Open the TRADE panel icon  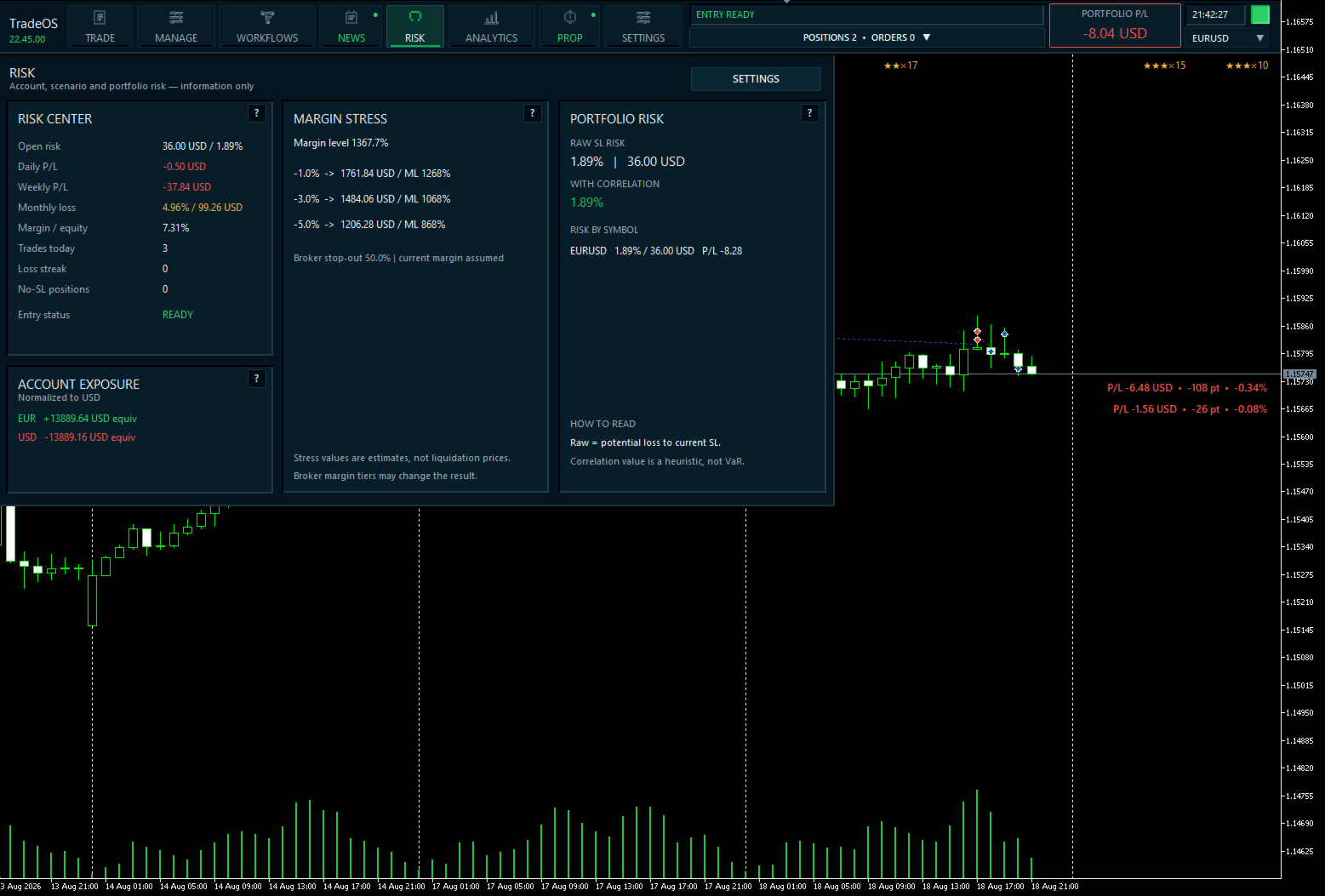point(100,18)
